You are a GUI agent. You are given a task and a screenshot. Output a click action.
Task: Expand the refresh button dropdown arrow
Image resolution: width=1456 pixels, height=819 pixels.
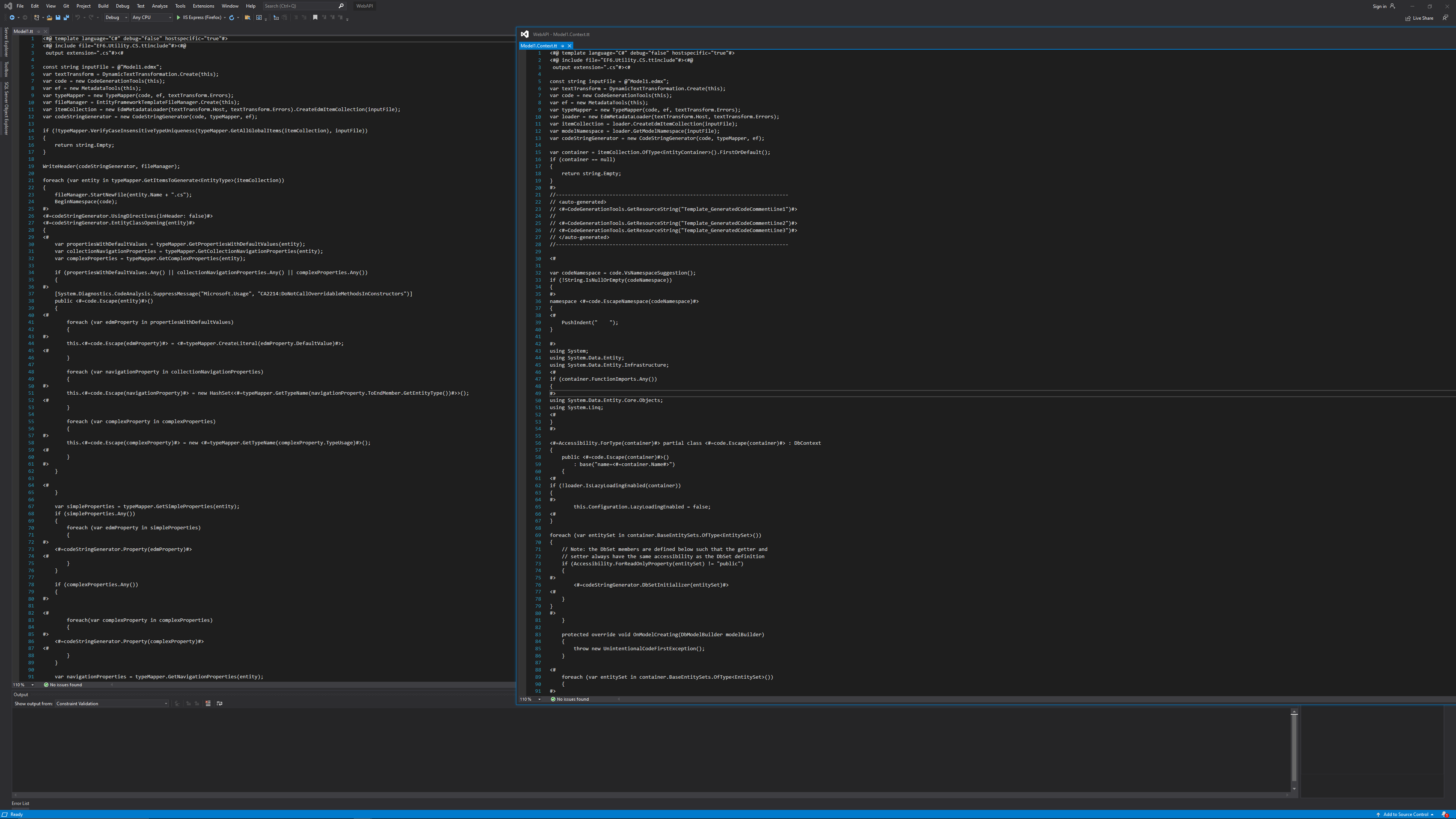[x=238, y=17]
